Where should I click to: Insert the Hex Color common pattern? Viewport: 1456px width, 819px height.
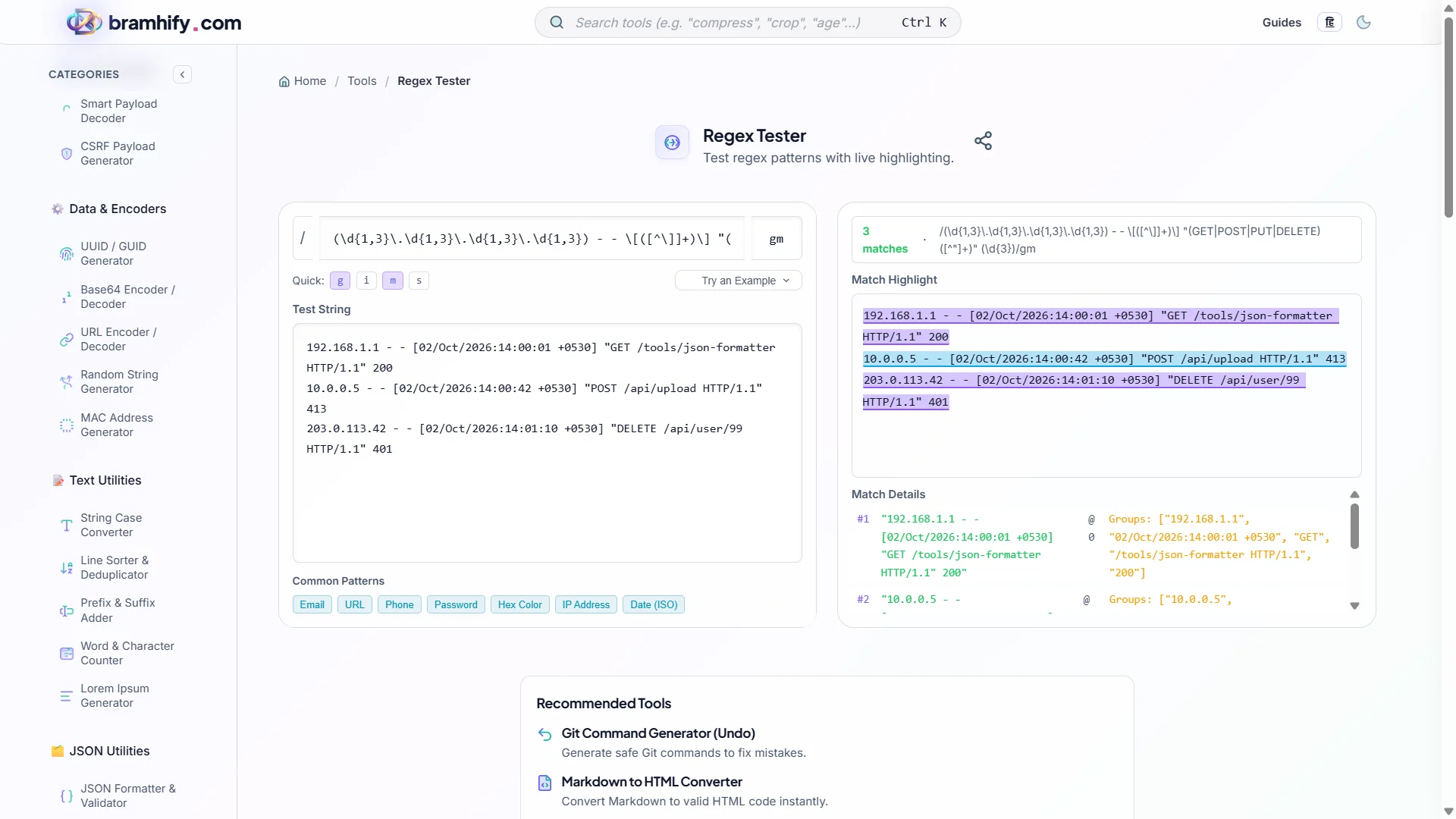[519, 604]
